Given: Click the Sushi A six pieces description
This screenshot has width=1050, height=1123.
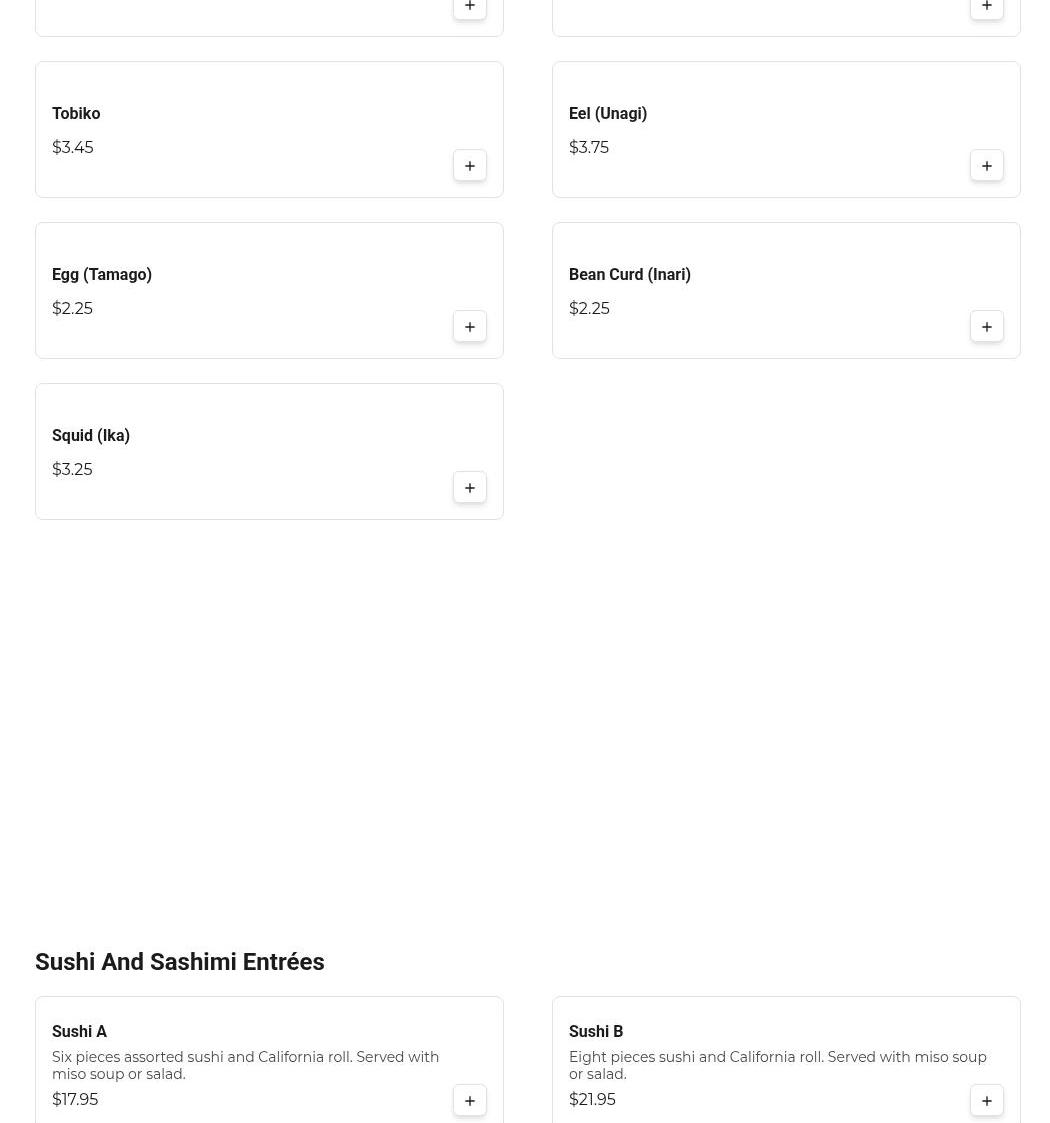Looking at the screenshot, I should tap(245, 1065).
